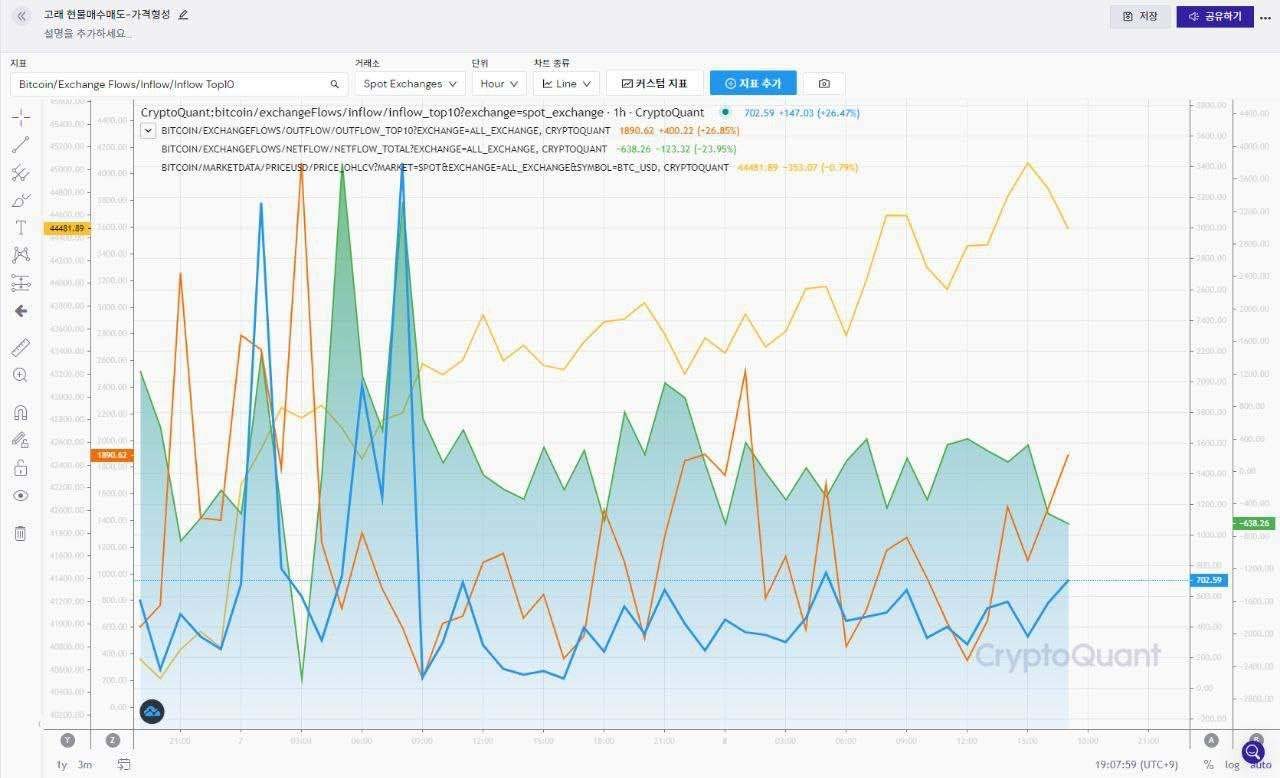Click the pencil icon to edit title
Screen dimensions: 1280x778
pos(183,15)
